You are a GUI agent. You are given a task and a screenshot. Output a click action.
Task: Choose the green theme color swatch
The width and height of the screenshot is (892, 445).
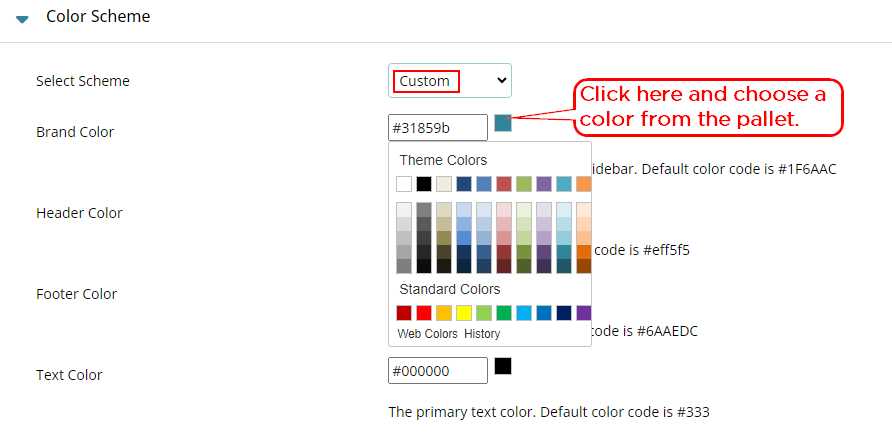coord(524,184)
